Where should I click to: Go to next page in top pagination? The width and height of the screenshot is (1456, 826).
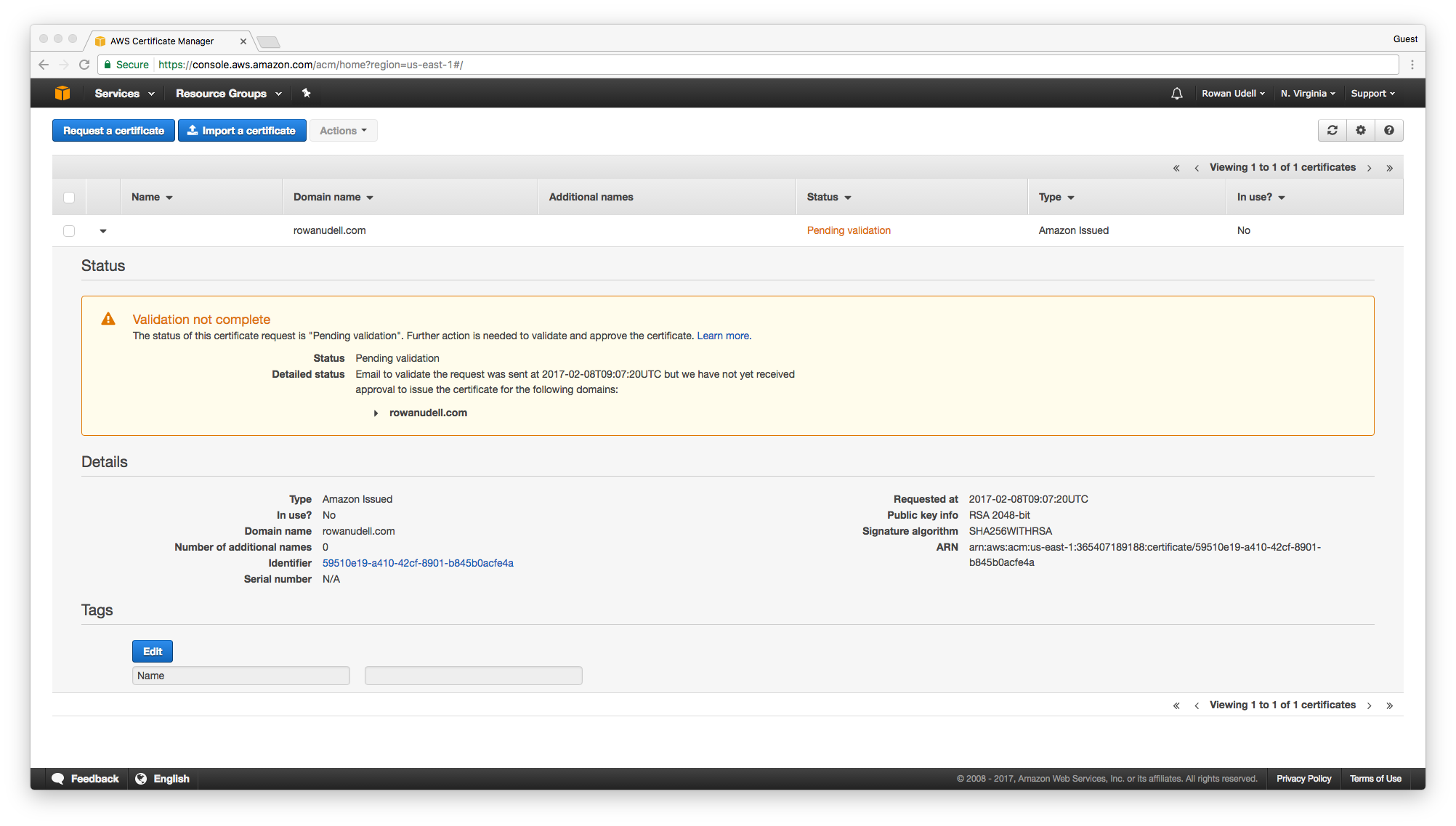(x=1370, y=168)
